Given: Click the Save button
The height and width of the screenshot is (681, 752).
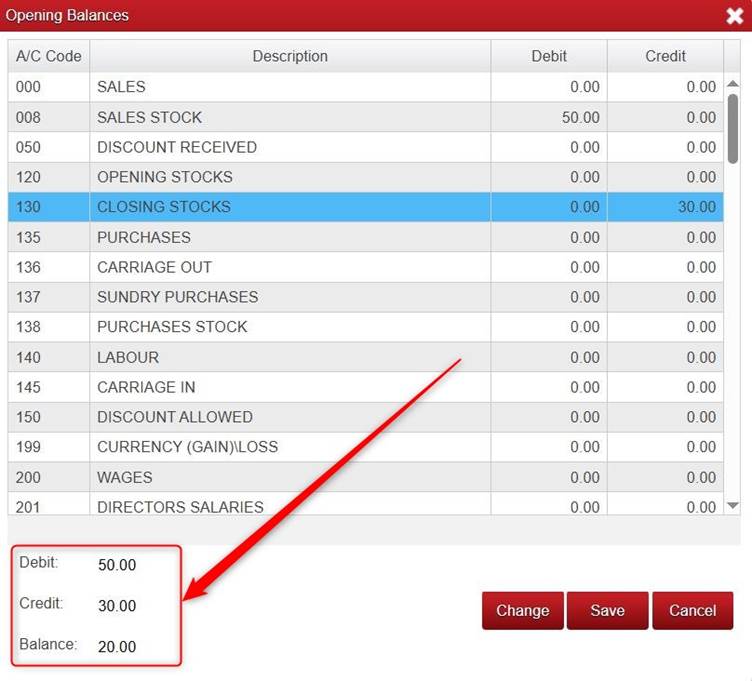Looking at the screenshot, I should click(x=608, y=611).
